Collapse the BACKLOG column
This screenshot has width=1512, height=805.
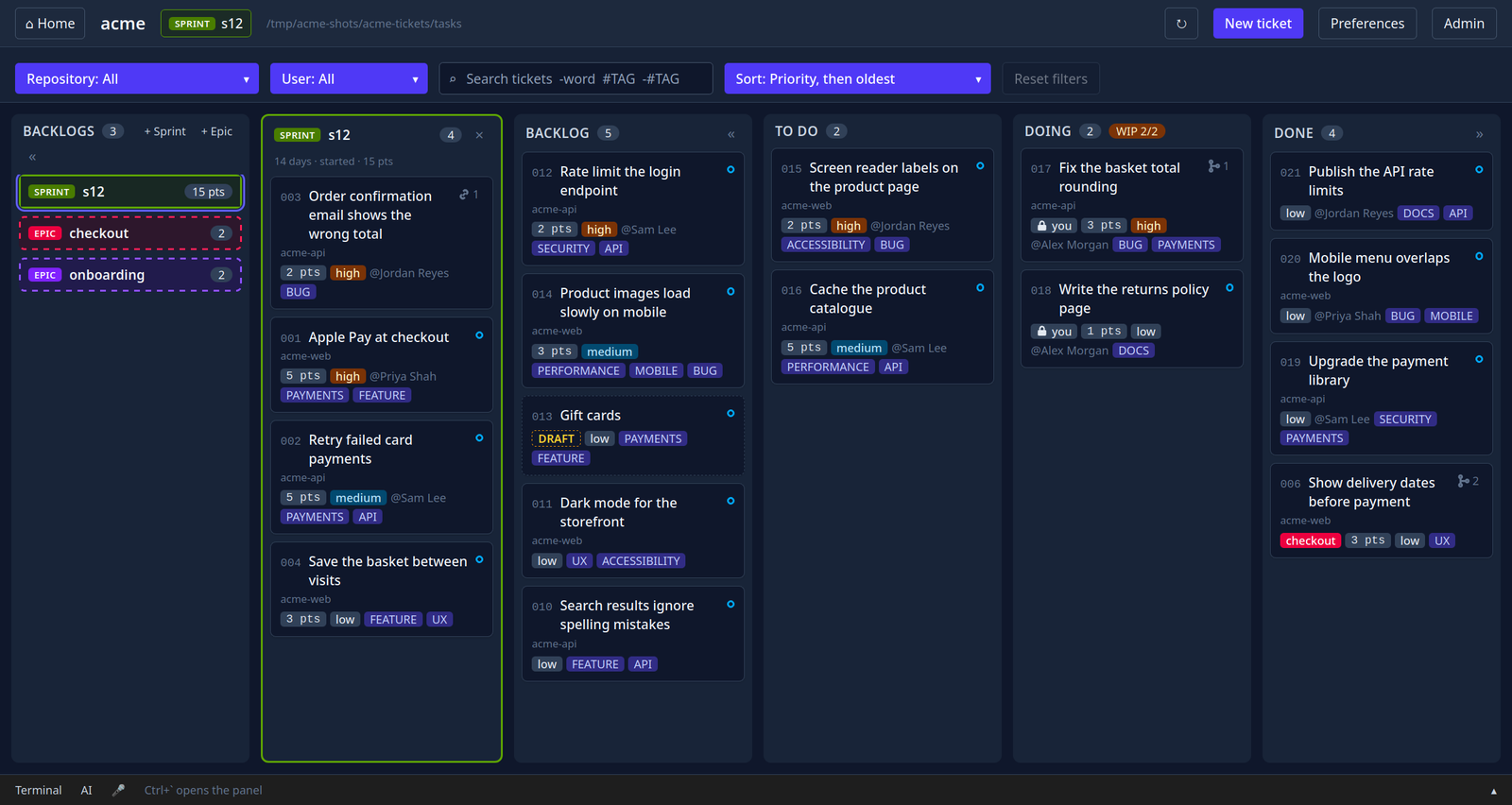coord(730,134)
